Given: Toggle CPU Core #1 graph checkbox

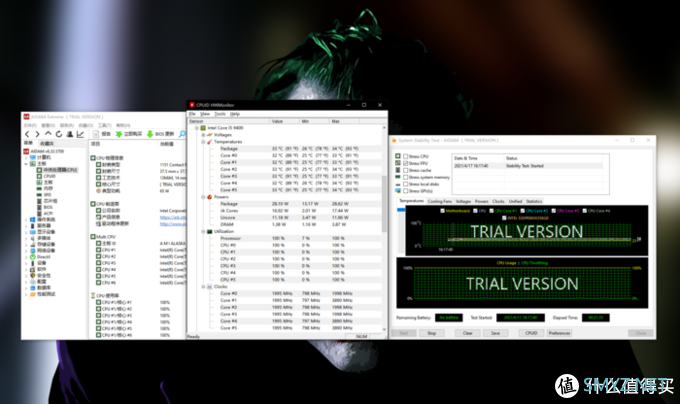Looking at the screenshot, I should click(x=491, y=211).
